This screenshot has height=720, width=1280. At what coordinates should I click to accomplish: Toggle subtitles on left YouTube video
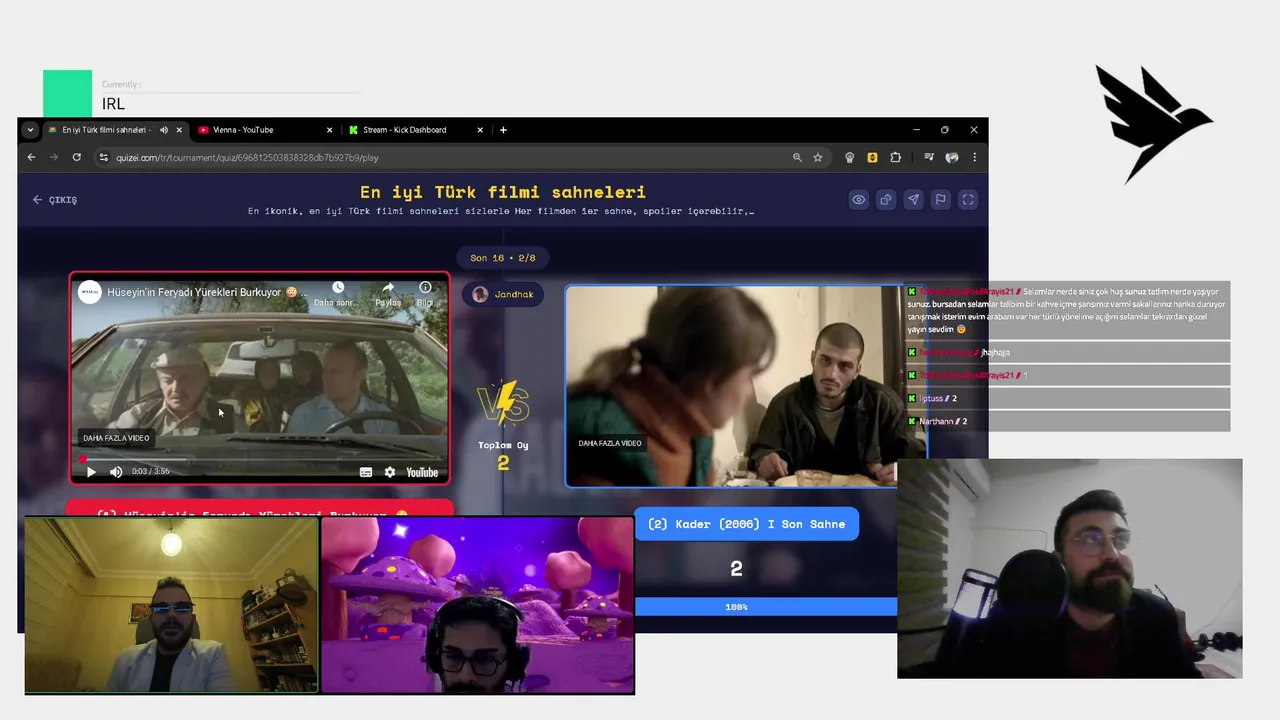click(366, 472)
